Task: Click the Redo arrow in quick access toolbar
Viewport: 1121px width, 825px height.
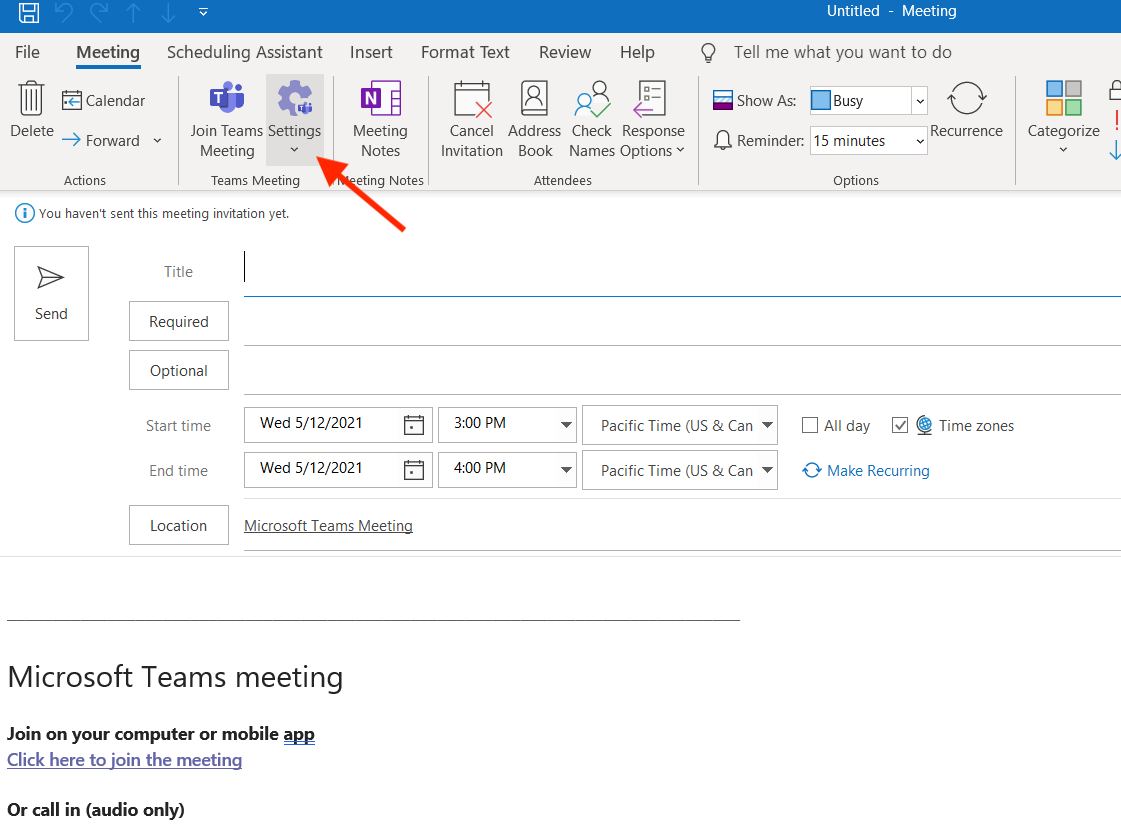Action: click(99, 11)
